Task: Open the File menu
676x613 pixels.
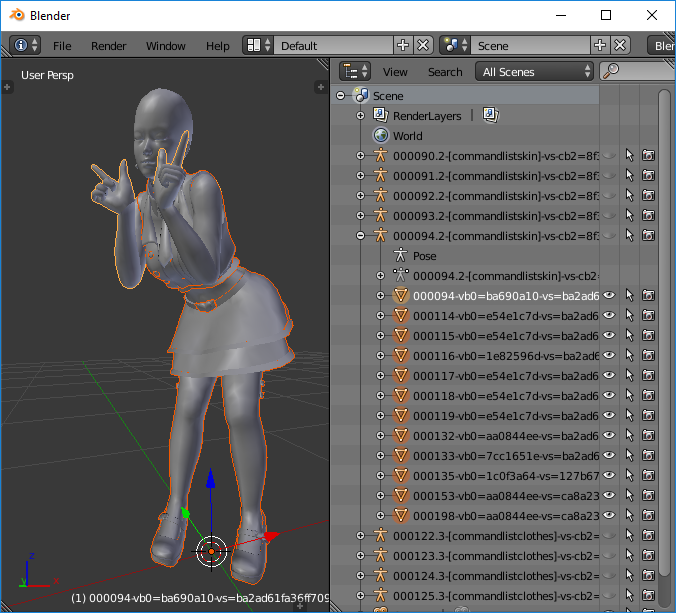Action: click(62, 46)
